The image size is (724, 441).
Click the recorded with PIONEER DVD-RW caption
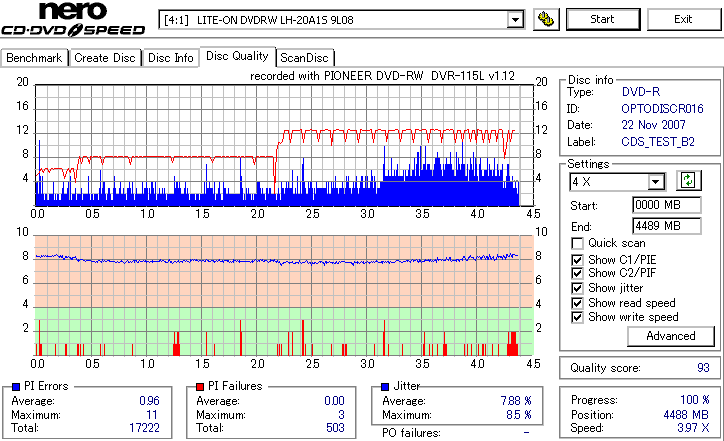pos(382,76)
